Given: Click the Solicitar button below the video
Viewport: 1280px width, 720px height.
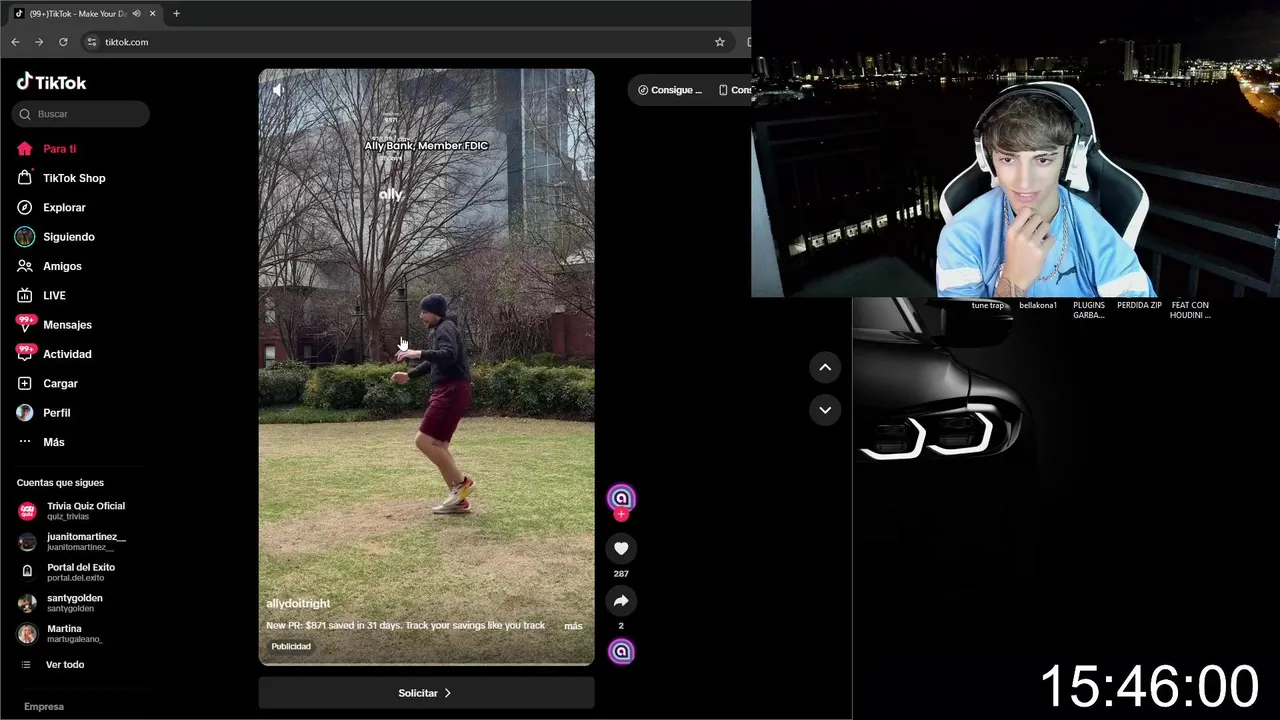Looking at the screenshot, I should (426, 693).
